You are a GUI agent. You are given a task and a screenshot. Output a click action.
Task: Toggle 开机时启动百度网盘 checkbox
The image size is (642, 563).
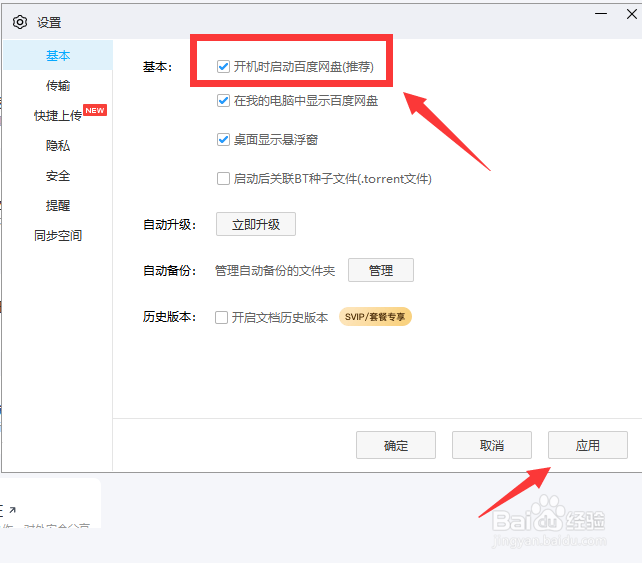[223, 66]
